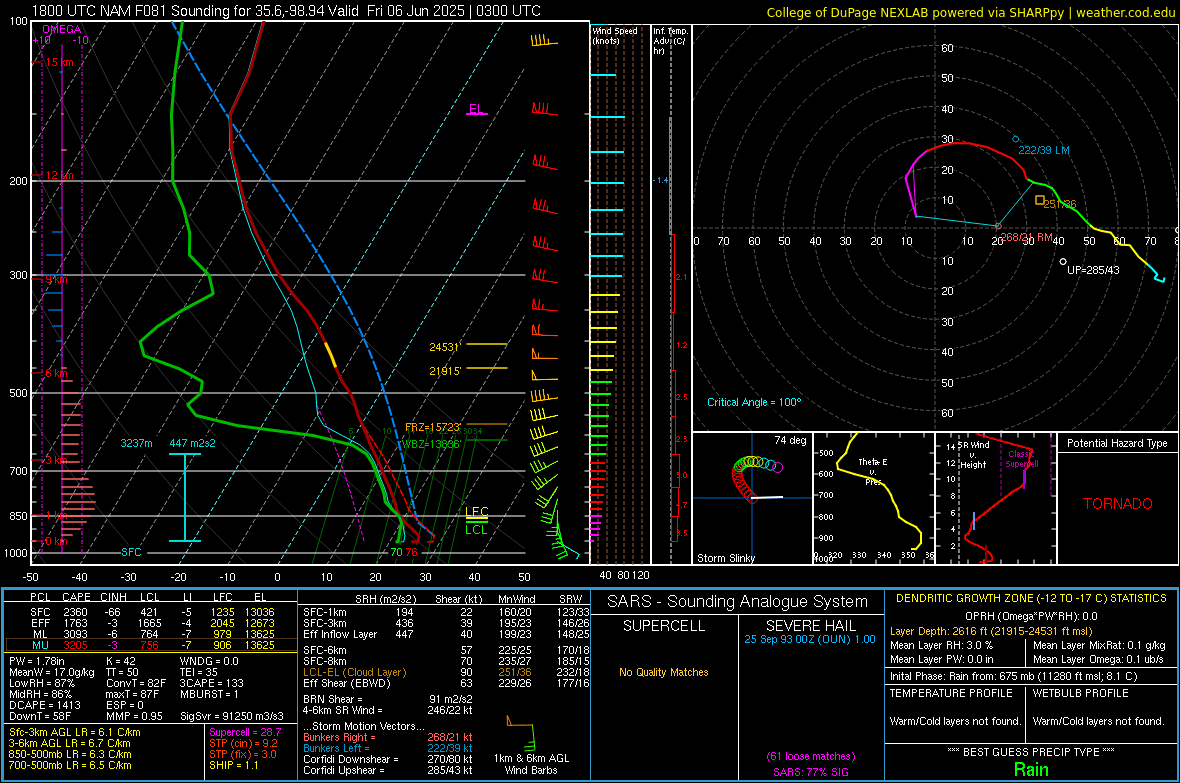Image resolution: width=1180 pixels, height=783 pixels.
Task: Click the WBZ=13836' label
Action: pos(430,443)
